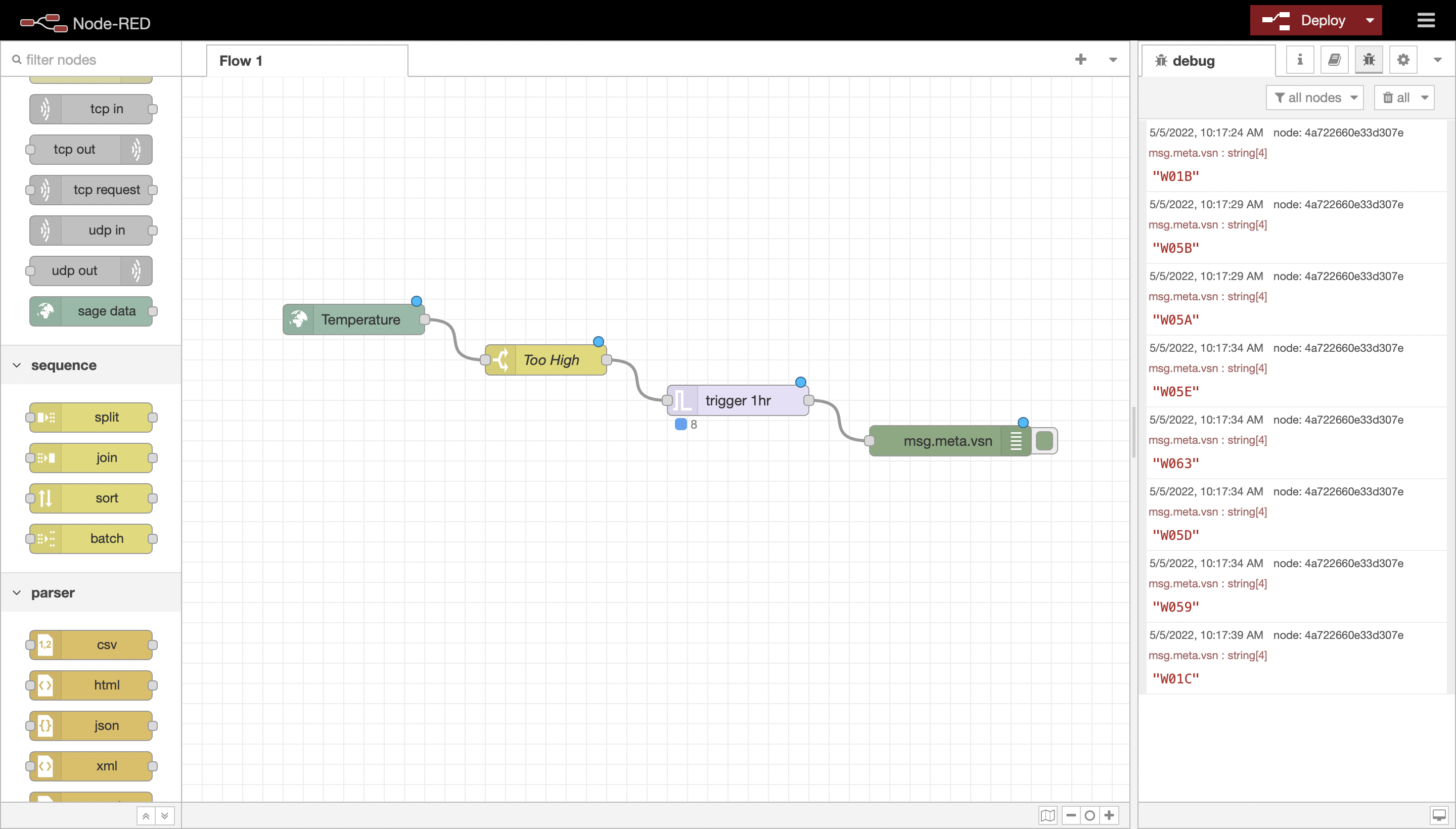Open the help book sidebar icon
The height and width of the screenshot is (829, 1456).
(1334, 60)
